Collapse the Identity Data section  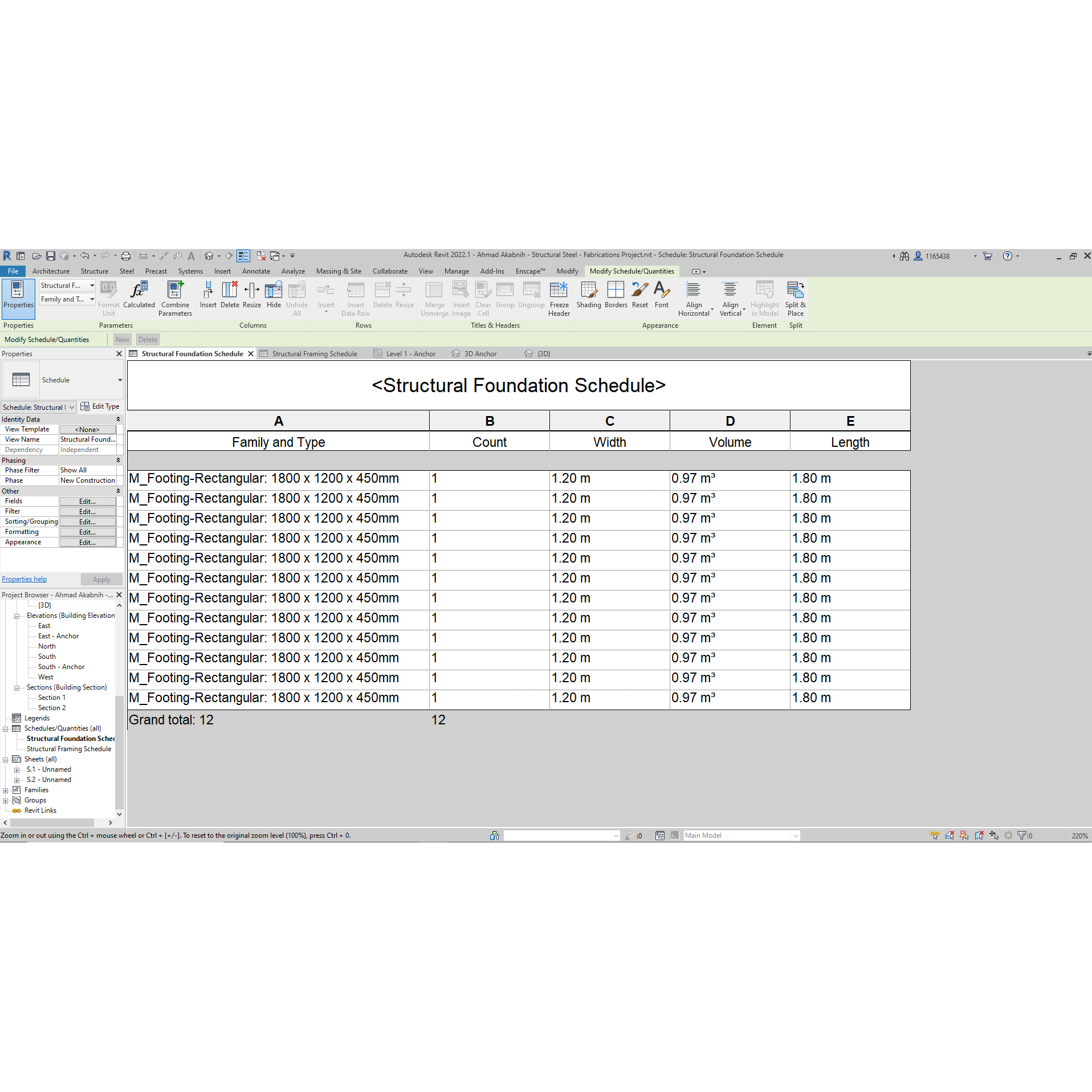pos(118,419)
